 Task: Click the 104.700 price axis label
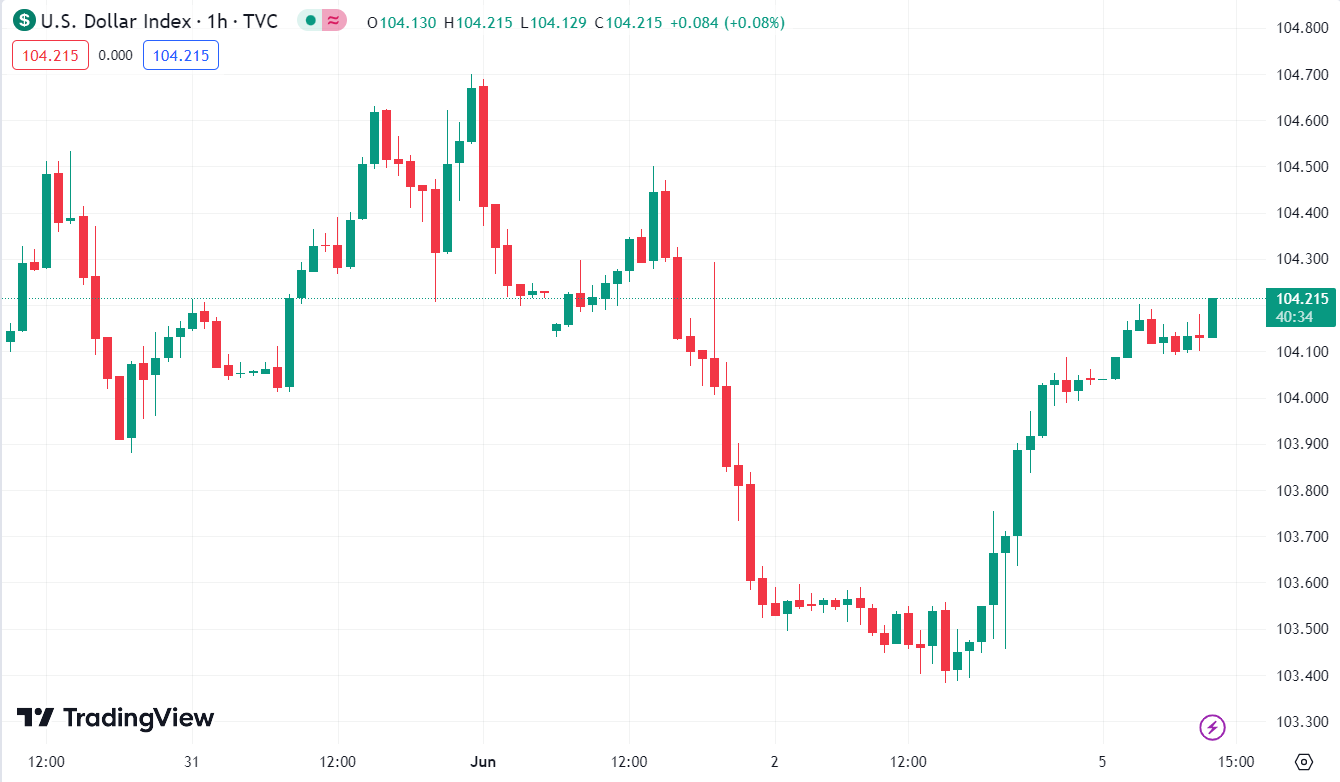1301,74
